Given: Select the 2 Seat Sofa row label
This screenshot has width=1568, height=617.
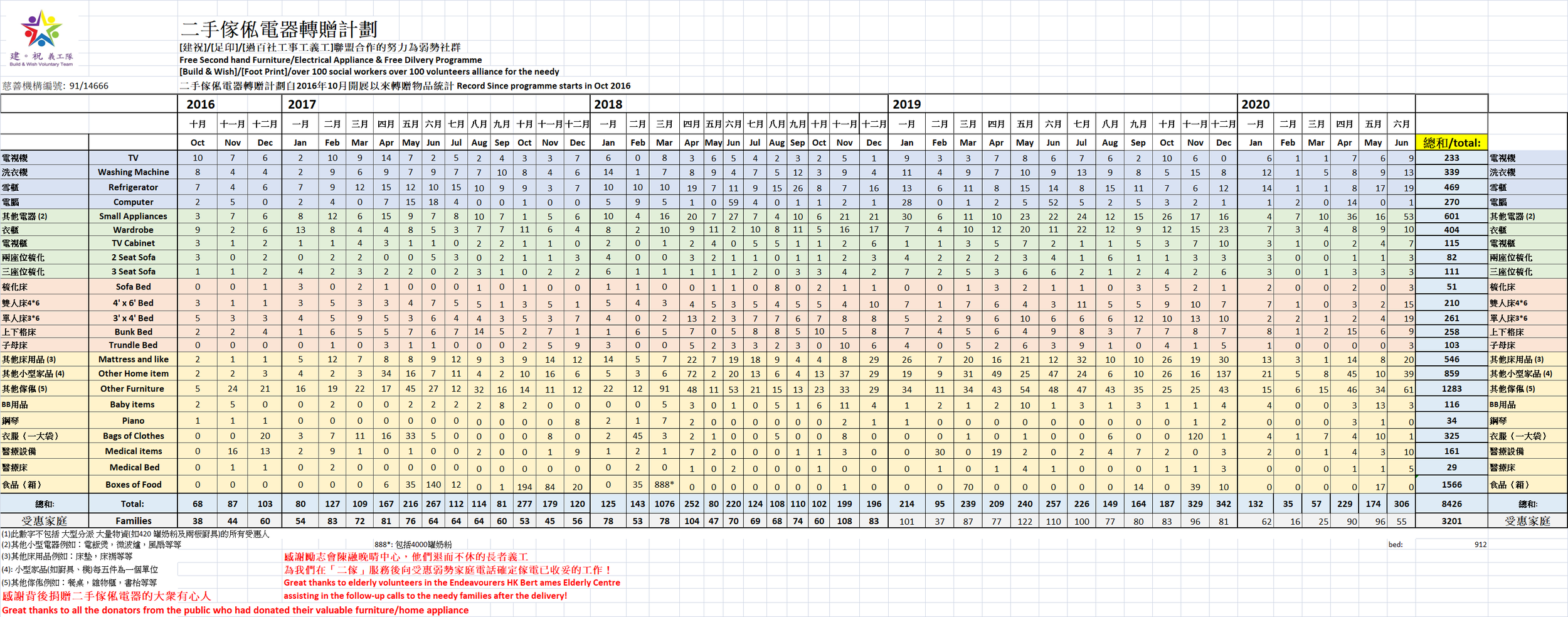Looking at the screenshot, I should [x=133, y=257].
